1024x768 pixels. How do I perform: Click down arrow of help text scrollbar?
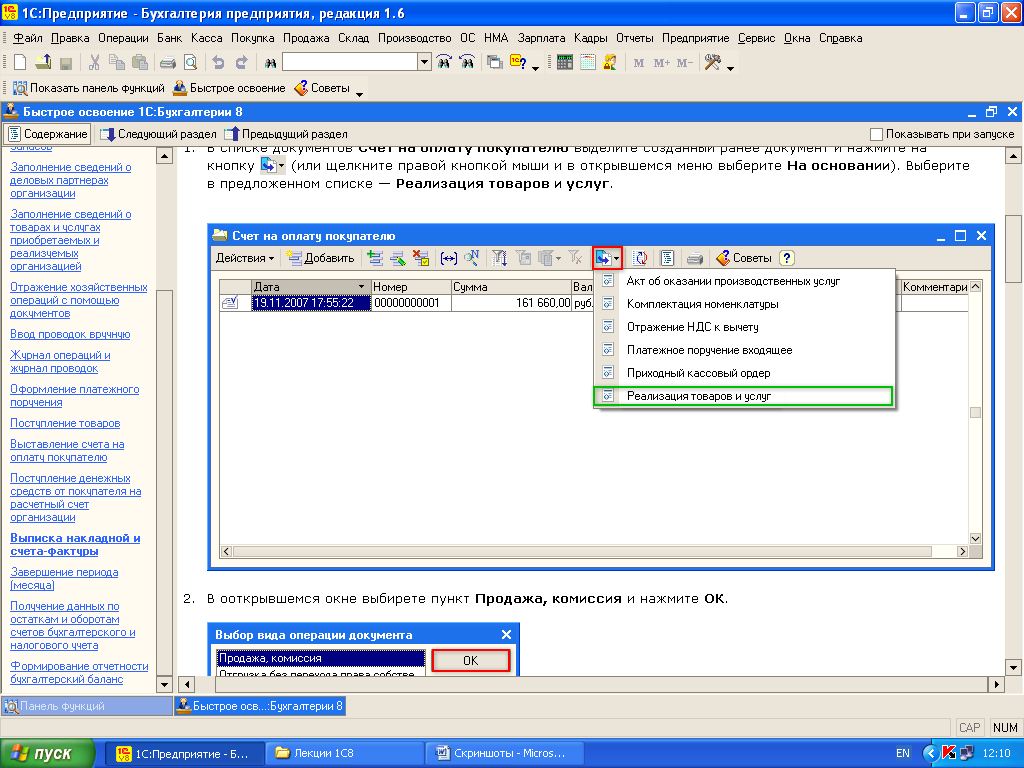coord(1014,668)
